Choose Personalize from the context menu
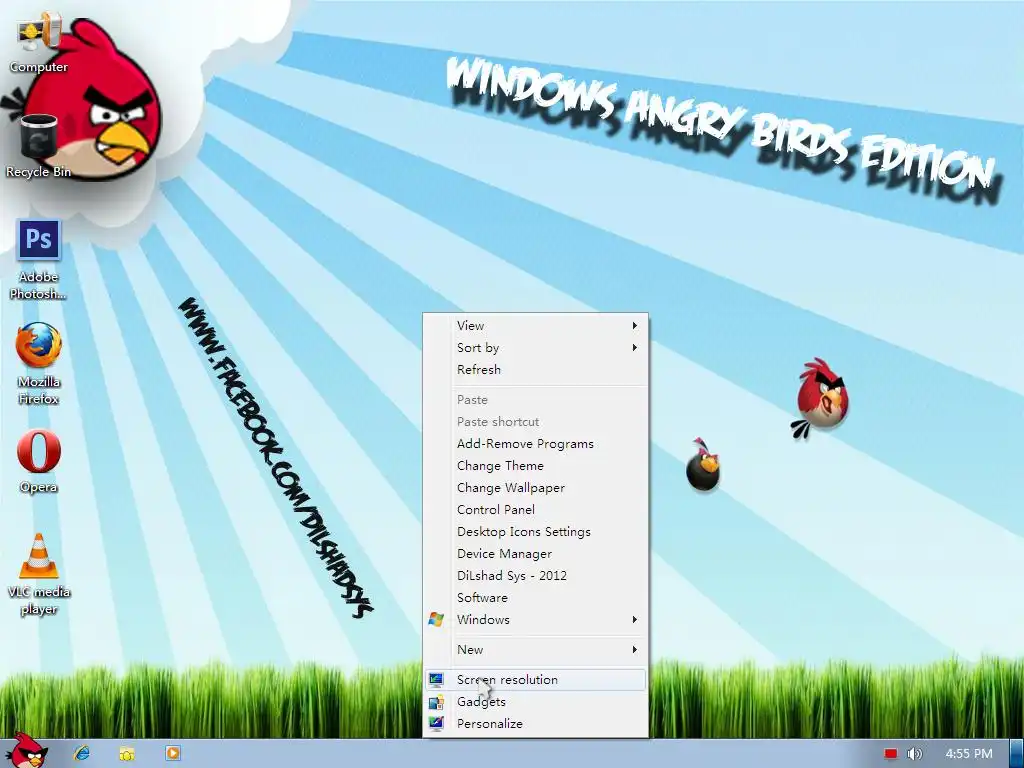The image size is (1024, 768). coord(536,724)
